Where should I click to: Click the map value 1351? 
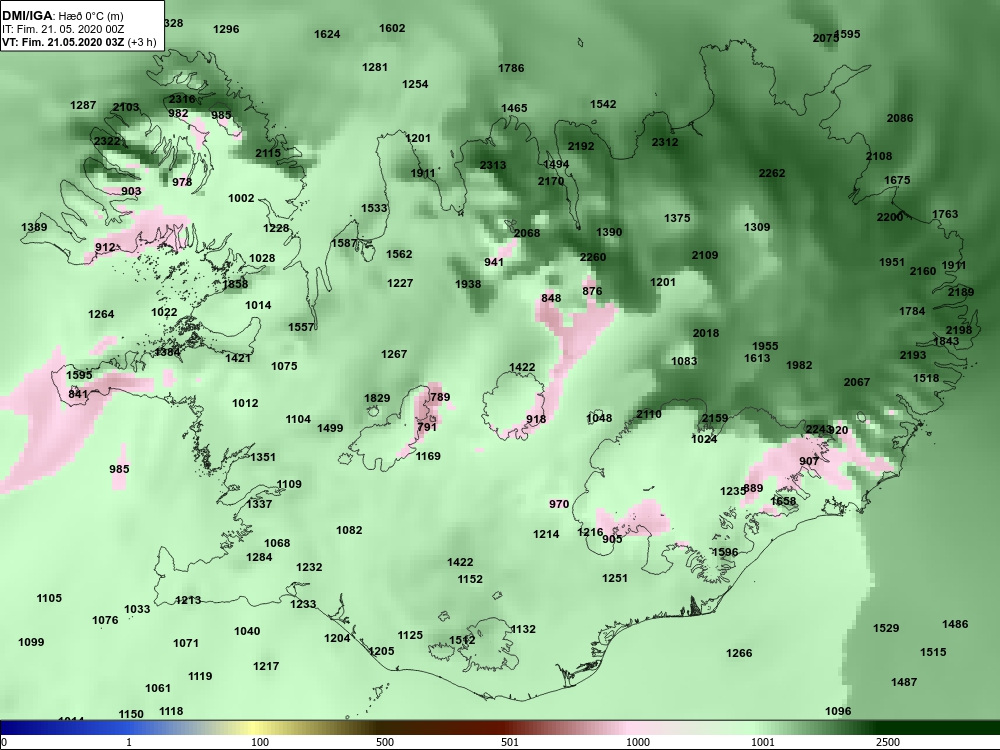[x=263, y=457]
